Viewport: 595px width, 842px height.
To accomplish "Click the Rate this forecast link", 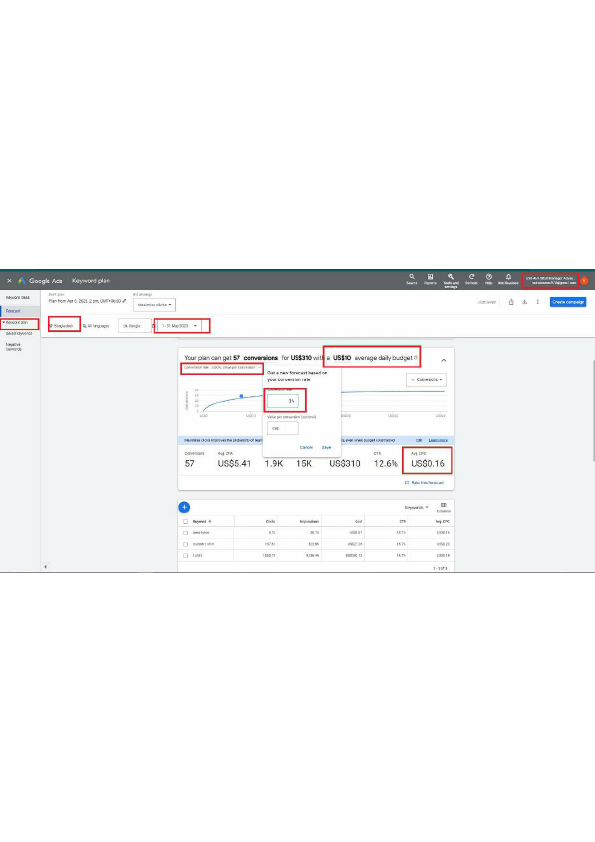I will (x=425, y=483).
